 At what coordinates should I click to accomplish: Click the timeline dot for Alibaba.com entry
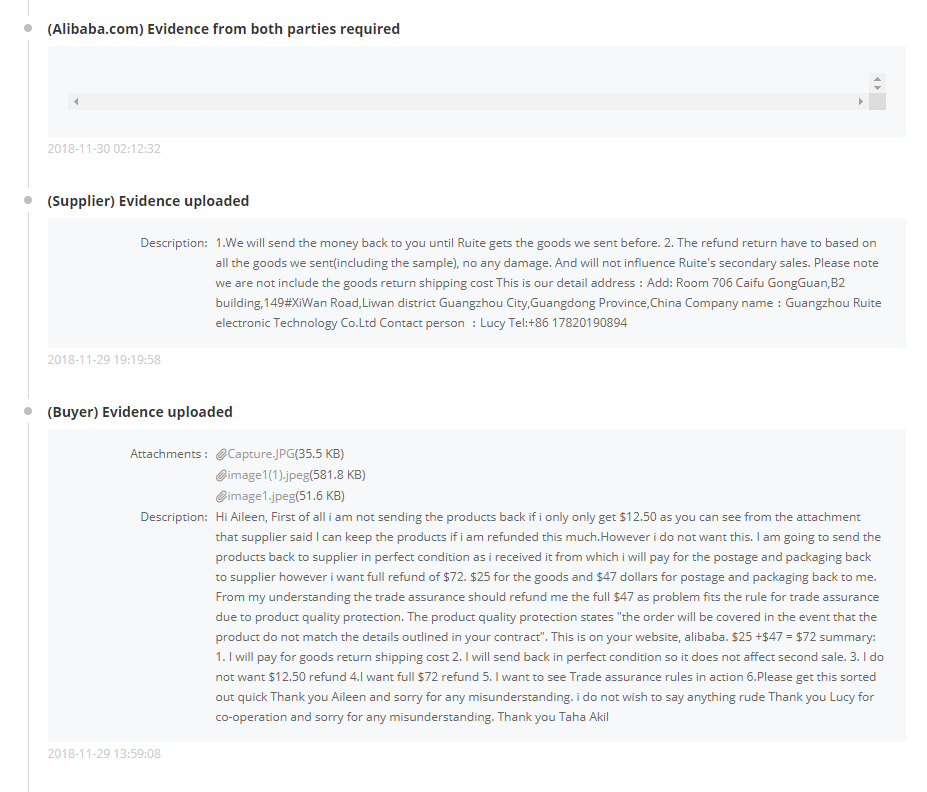click(x=29, y=29)
